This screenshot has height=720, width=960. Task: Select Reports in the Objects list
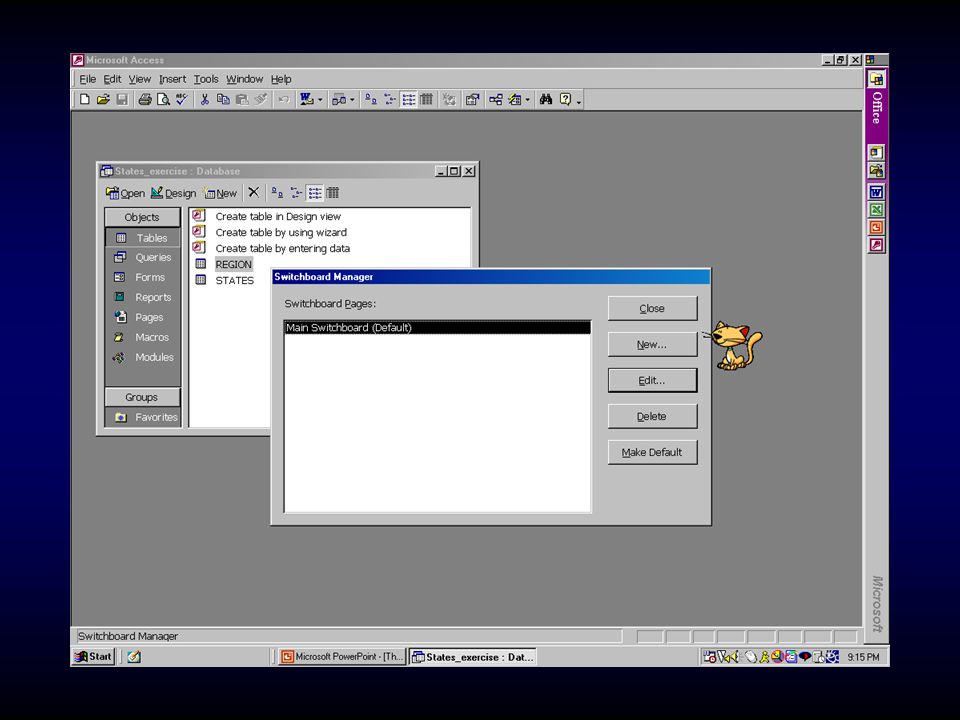(143, 297)
